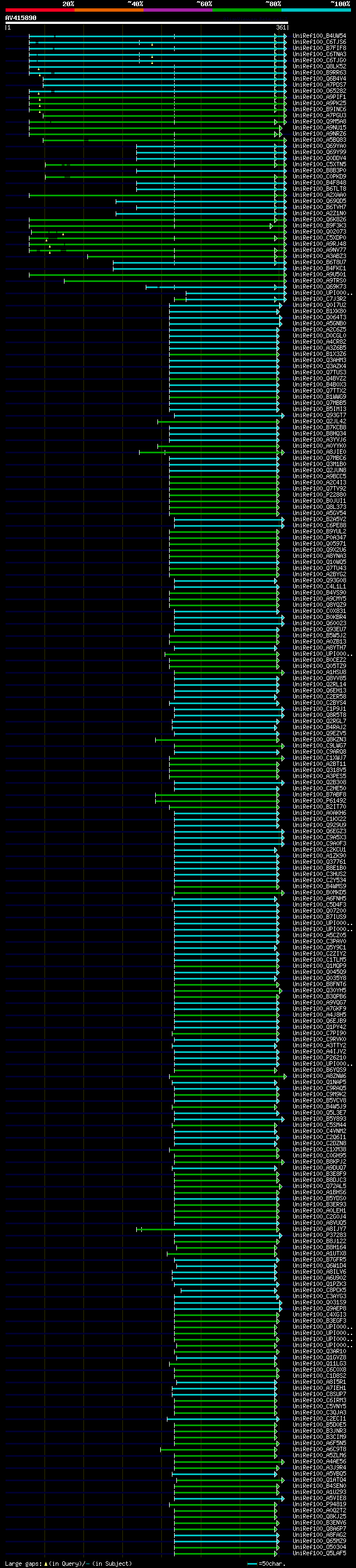Select hit UniRef100_A9PK25
356x1568 pixels.
(319, 103)
